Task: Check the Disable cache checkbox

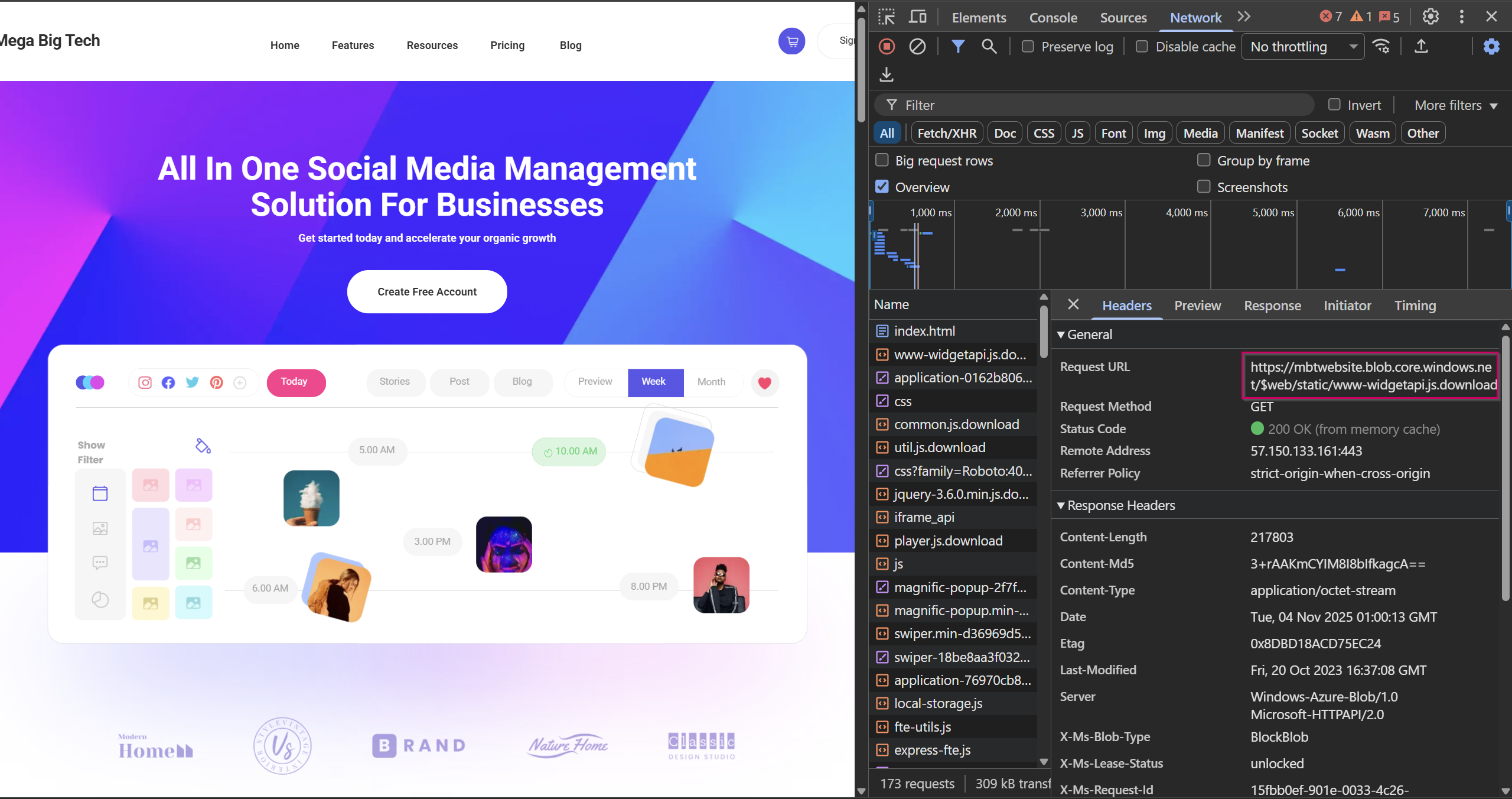Action: click(x=1142, y=47)
